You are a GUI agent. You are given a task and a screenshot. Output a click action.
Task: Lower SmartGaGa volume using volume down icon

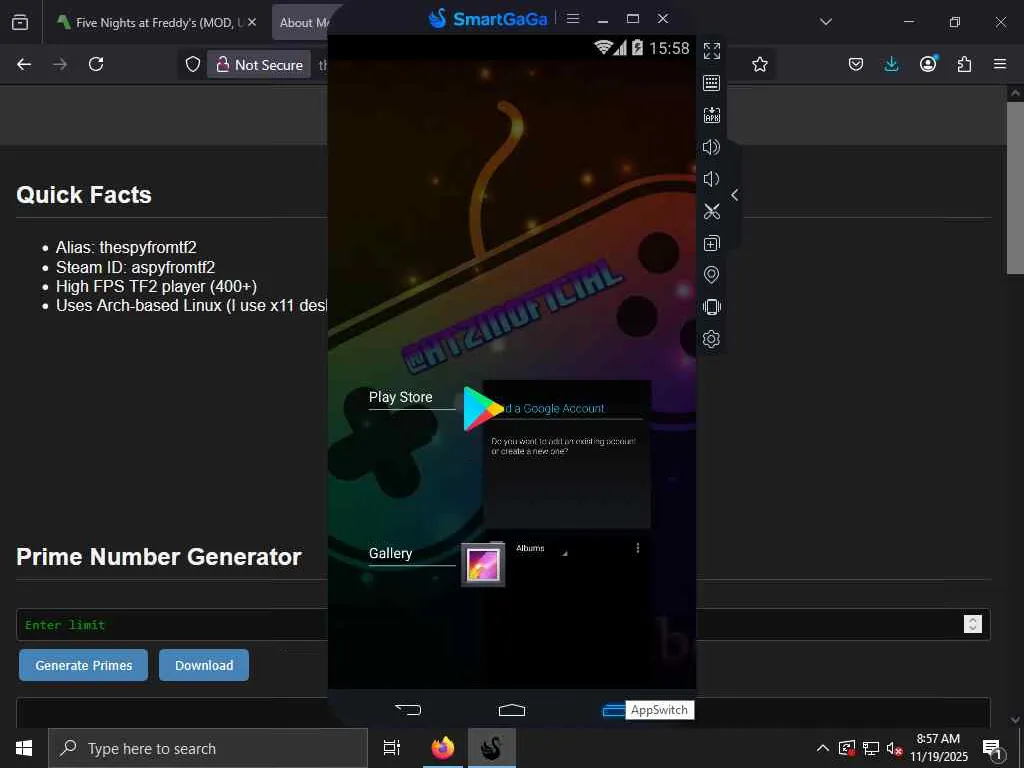[711, 179]
